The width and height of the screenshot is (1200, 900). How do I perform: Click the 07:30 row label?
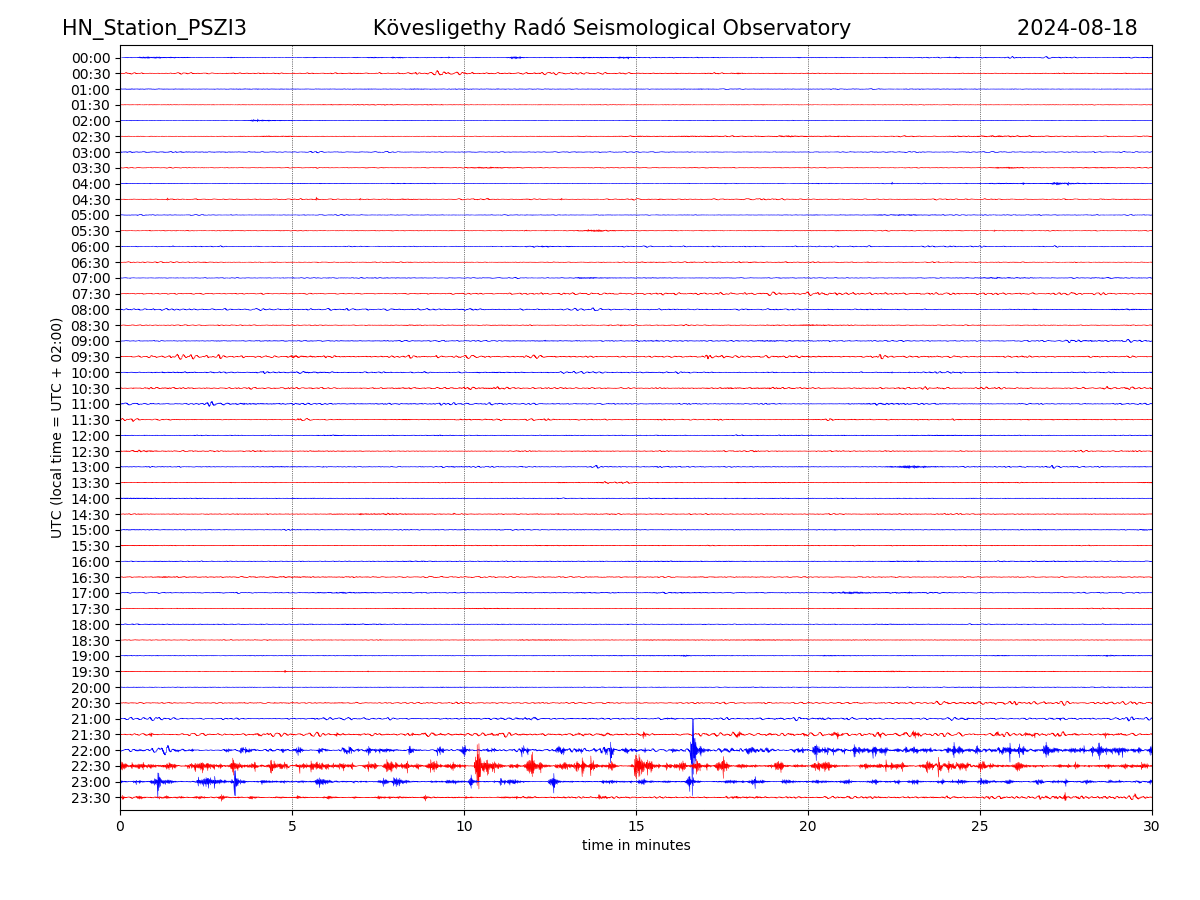(x=91, y=294)
